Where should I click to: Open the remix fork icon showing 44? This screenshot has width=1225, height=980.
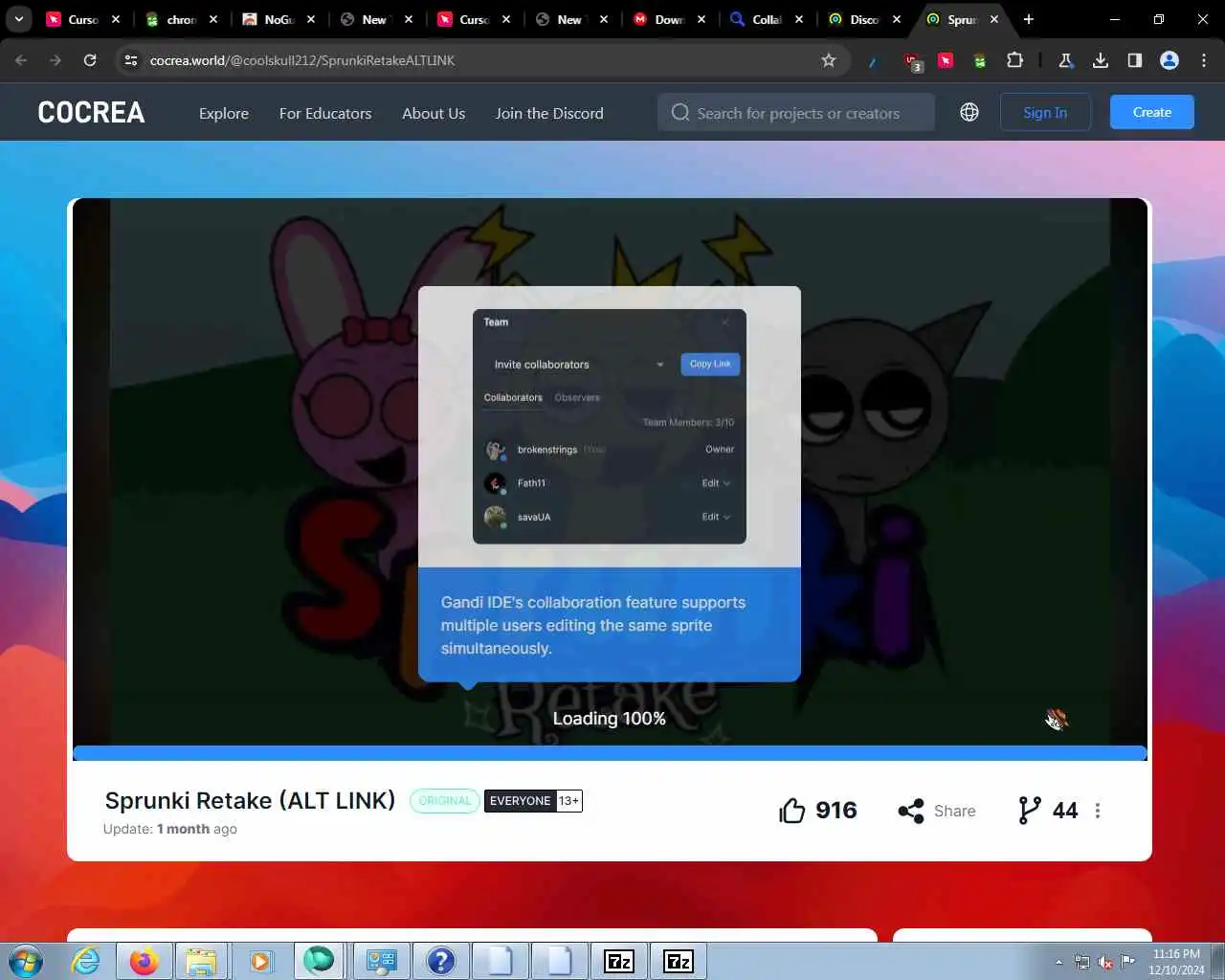click(1030, 811)
